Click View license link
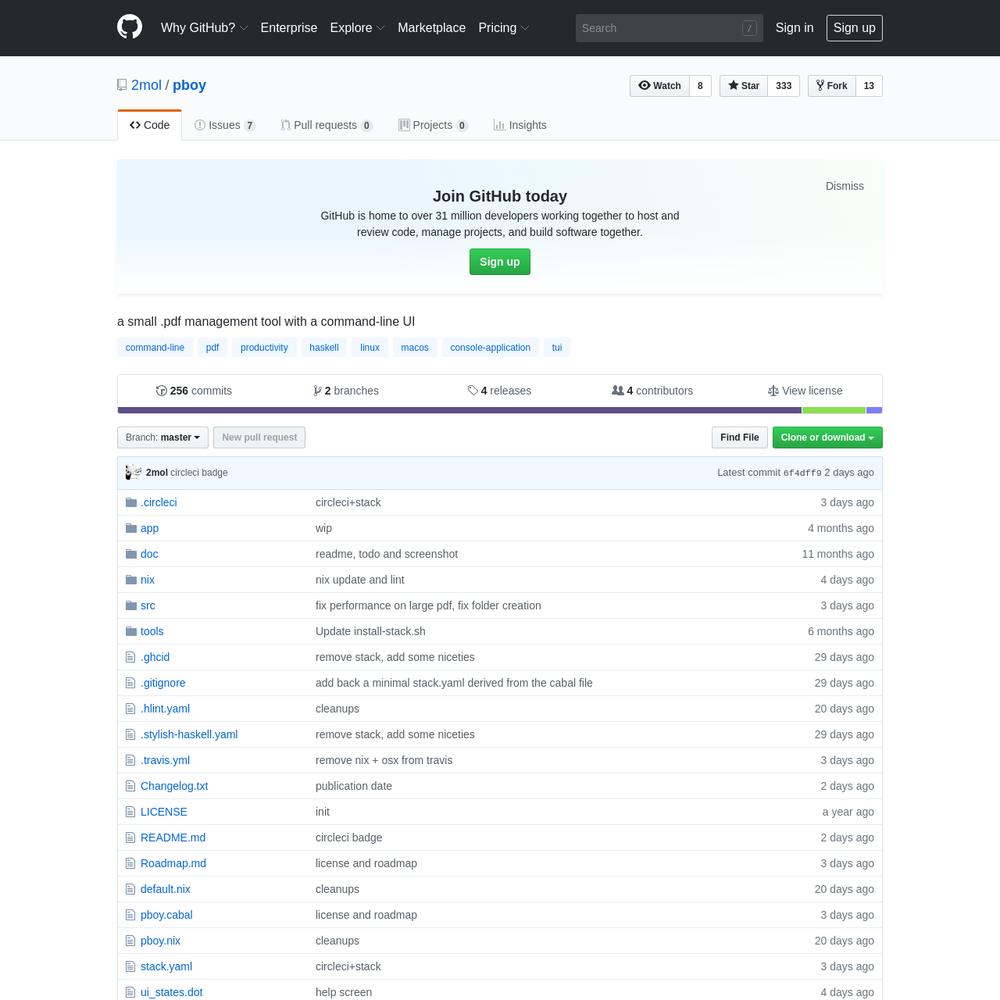 click(805, 391)
